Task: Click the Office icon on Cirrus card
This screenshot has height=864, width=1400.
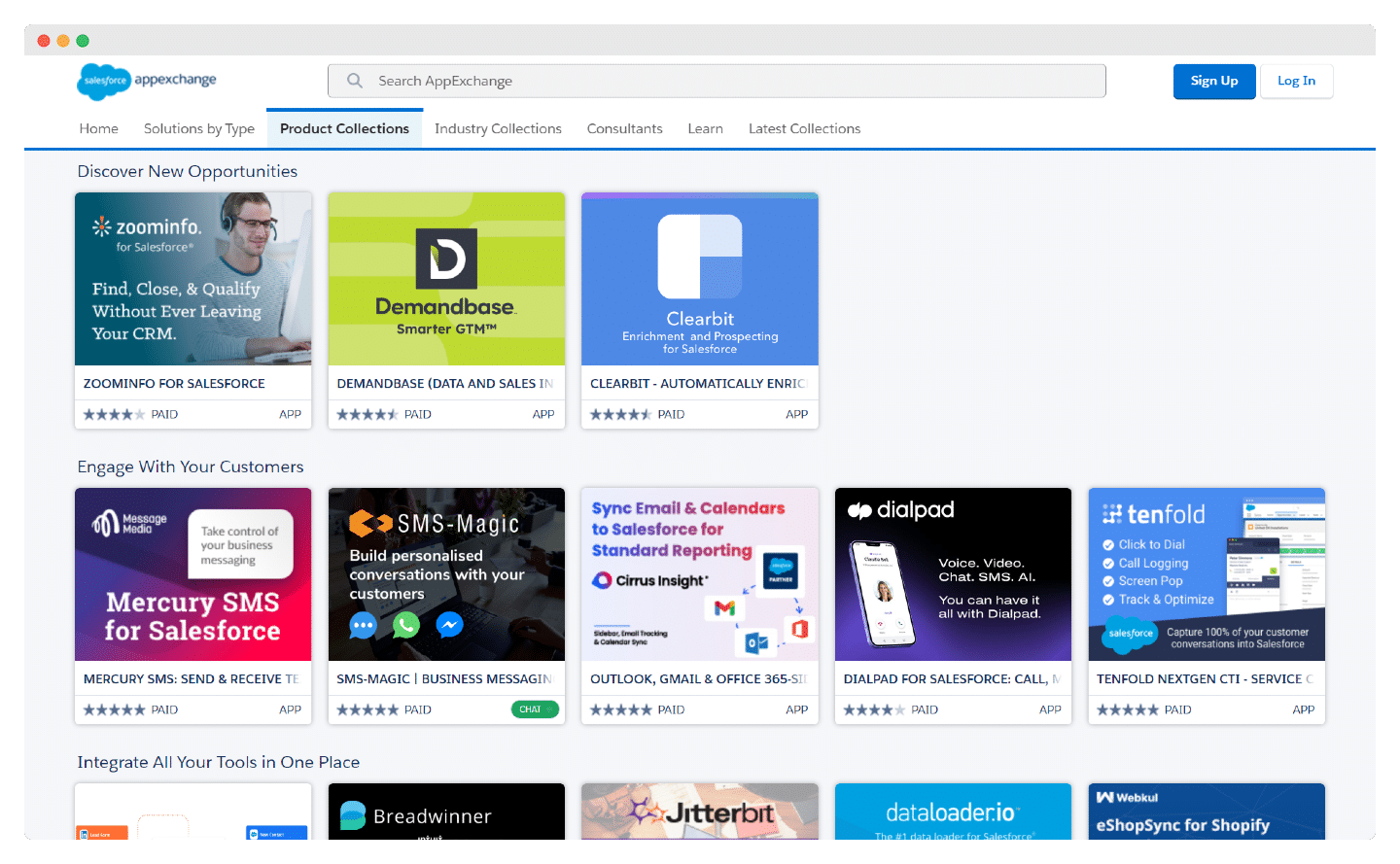Action: [800, 629]
